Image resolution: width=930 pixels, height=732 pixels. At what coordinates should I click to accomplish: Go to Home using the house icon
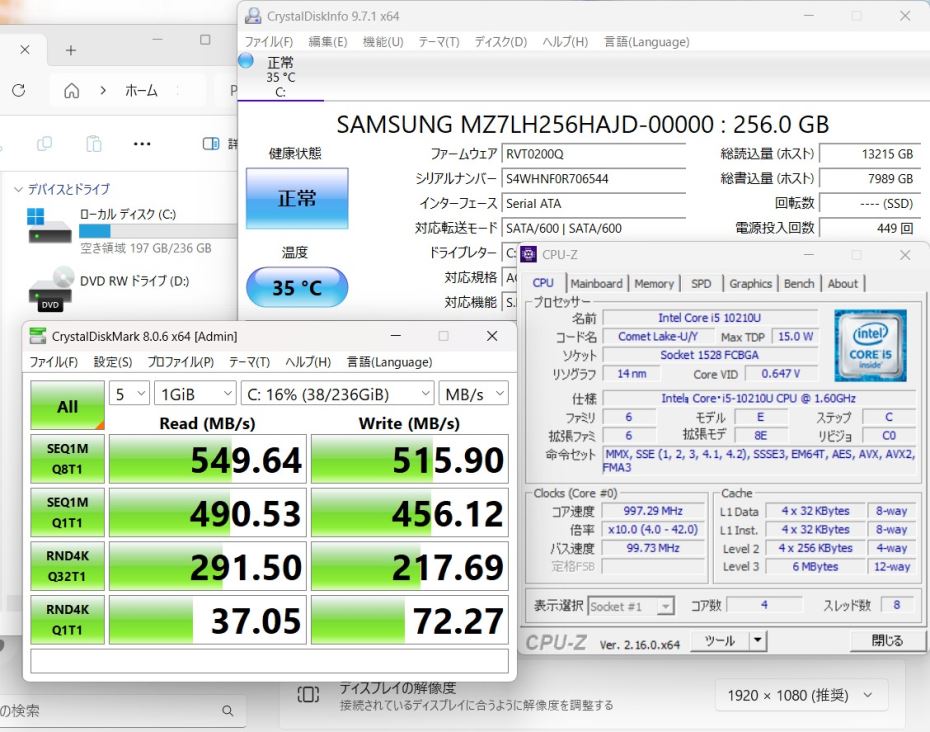coord(71,90)
